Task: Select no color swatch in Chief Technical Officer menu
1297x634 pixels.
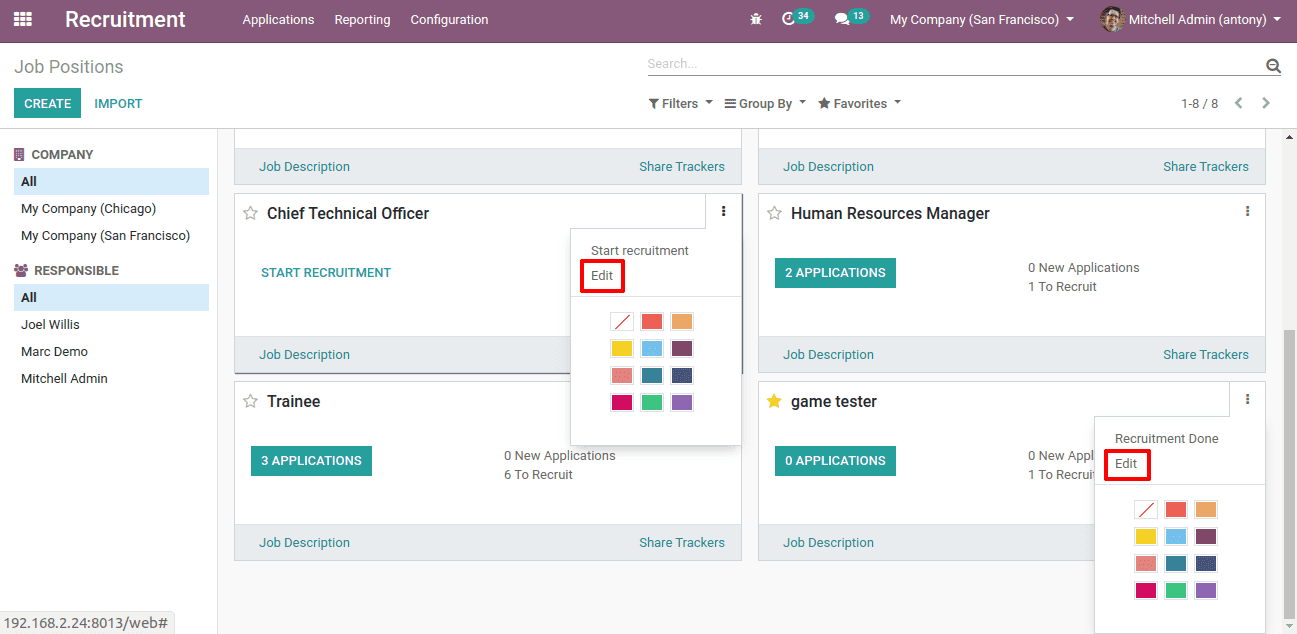Action: click(x=622, y=322)
